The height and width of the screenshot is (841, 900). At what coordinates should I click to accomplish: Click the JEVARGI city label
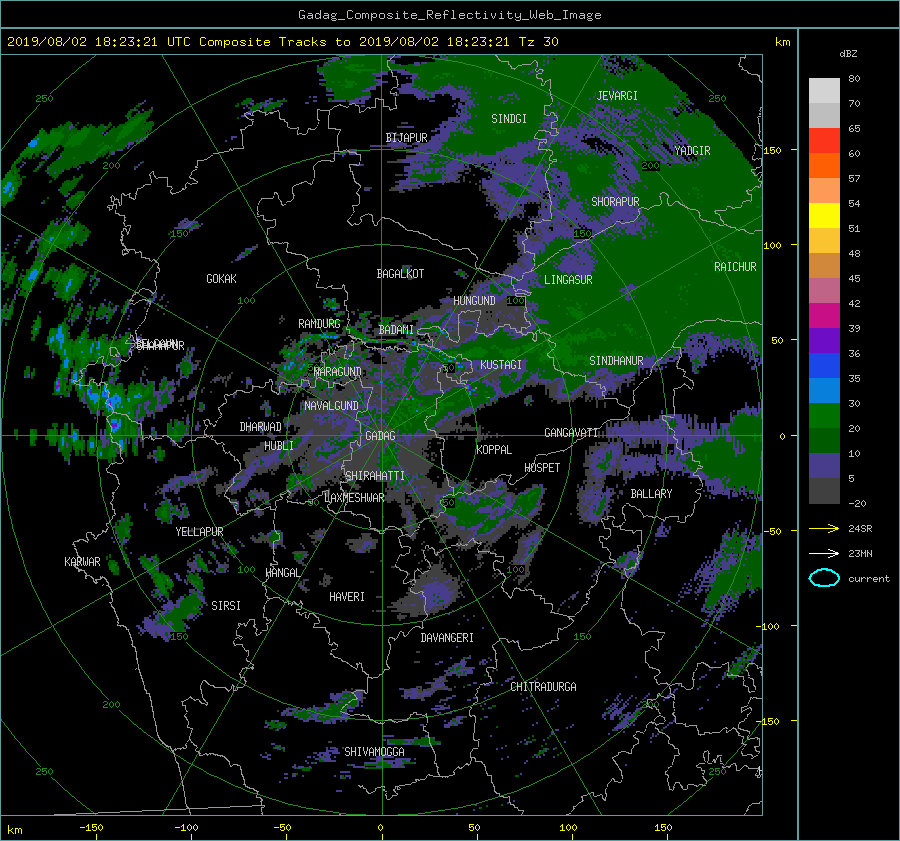point(617,96)
